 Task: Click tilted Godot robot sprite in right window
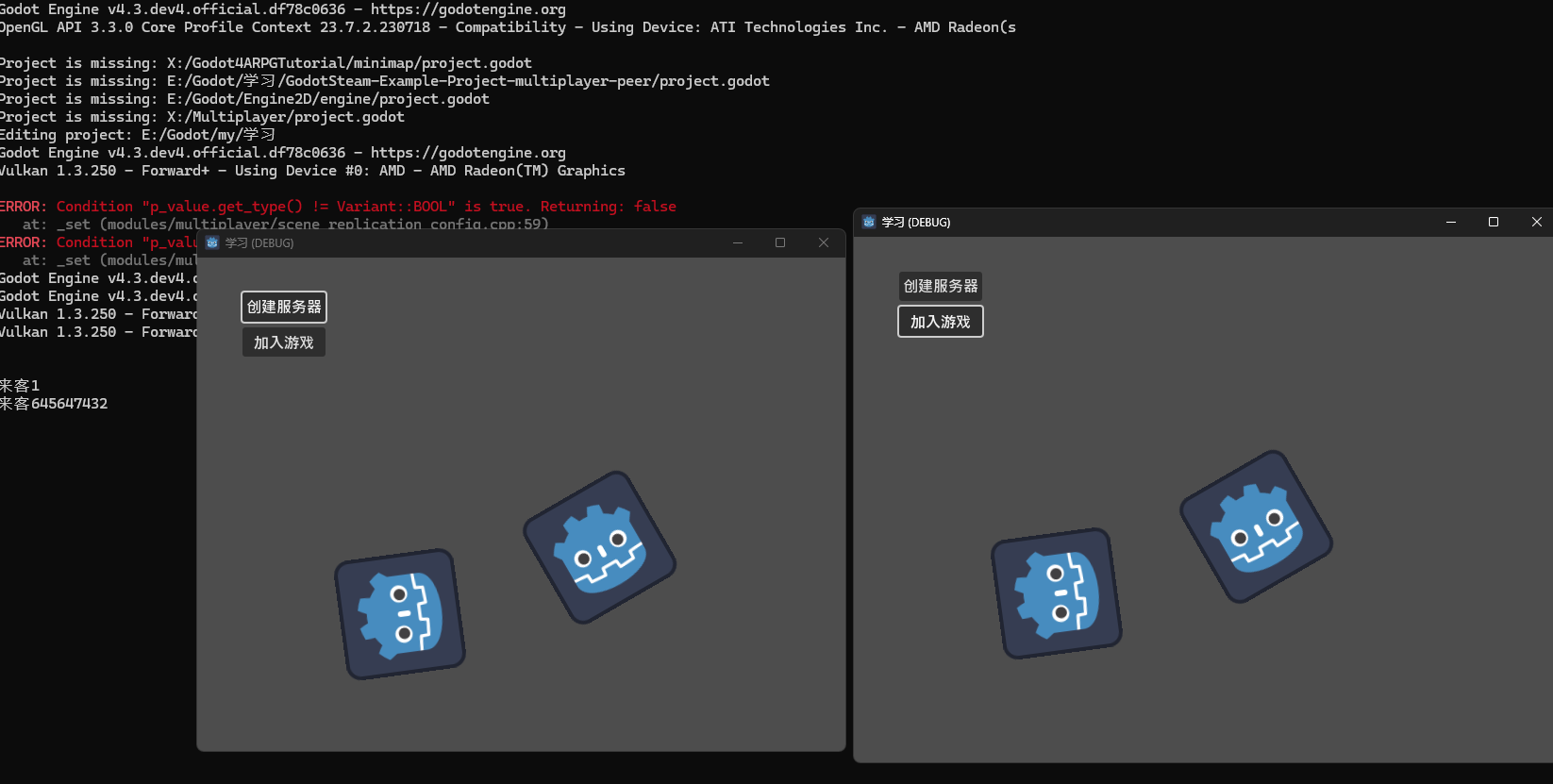tap(1256, 526)
